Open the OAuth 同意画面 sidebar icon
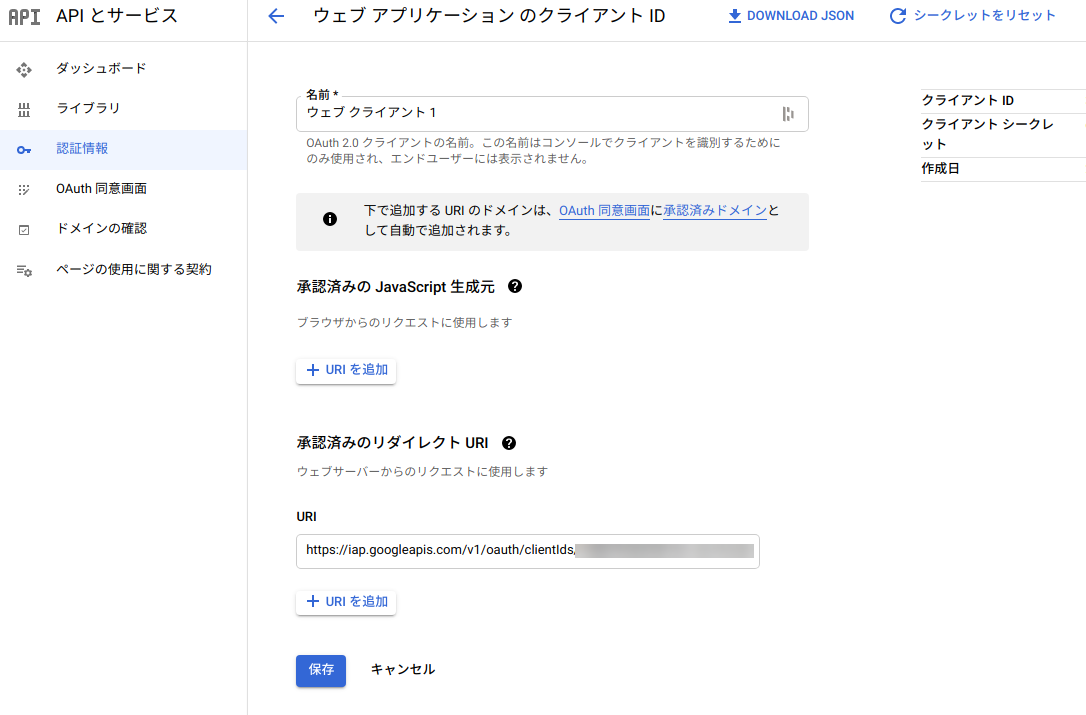Image resolution: width=1086 pixels, height=715 pixels. [23, 188]
